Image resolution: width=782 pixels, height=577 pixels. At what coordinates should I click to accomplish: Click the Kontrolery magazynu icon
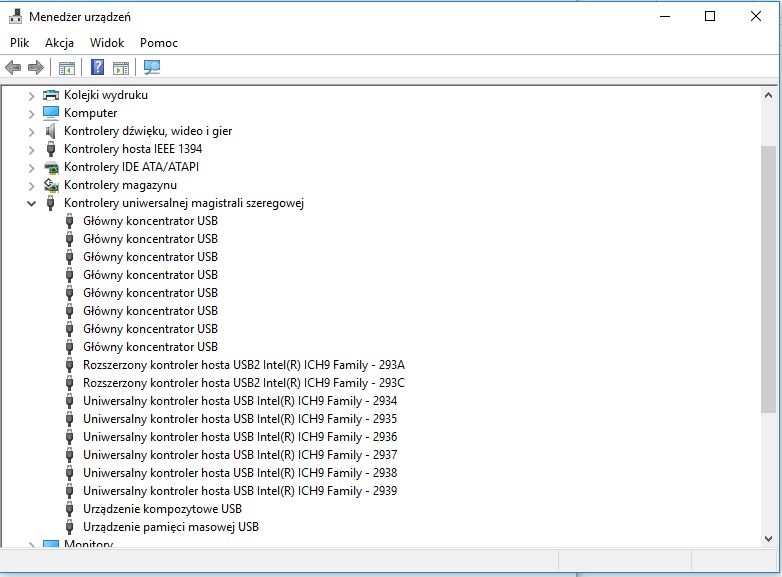[x=51, y=185]
